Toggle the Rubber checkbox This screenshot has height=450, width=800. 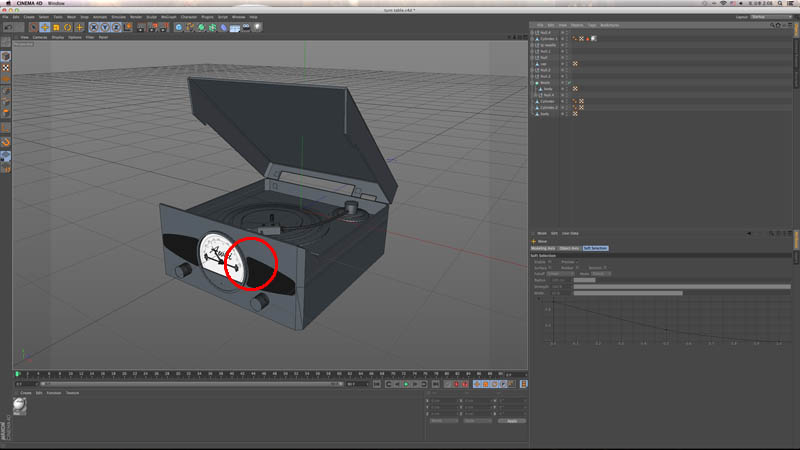[x=577, y=268]
